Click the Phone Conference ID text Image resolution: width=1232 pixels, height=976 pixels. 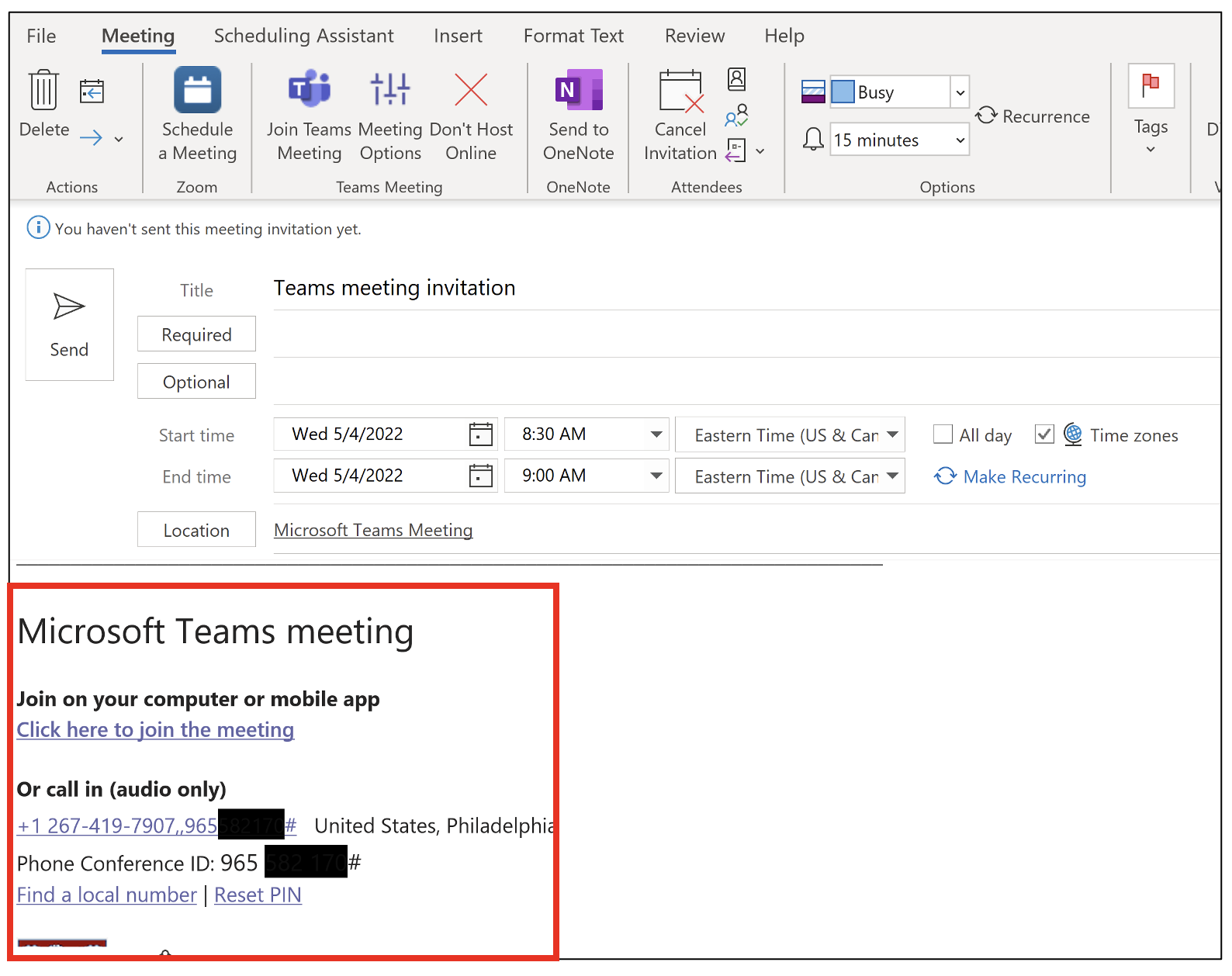[189, 864]
